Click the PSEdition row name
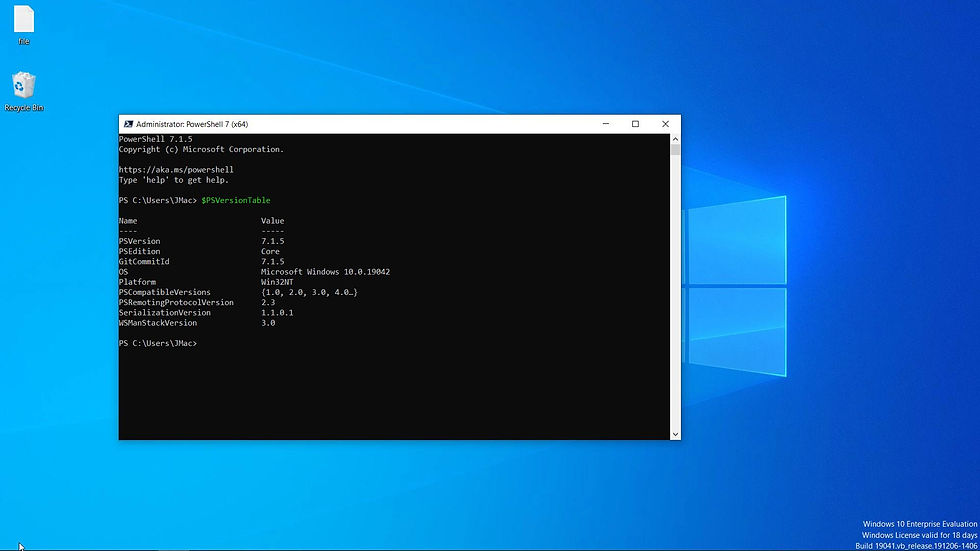The image size is (980, 551). pyautogui.click(x=139, y=251)
